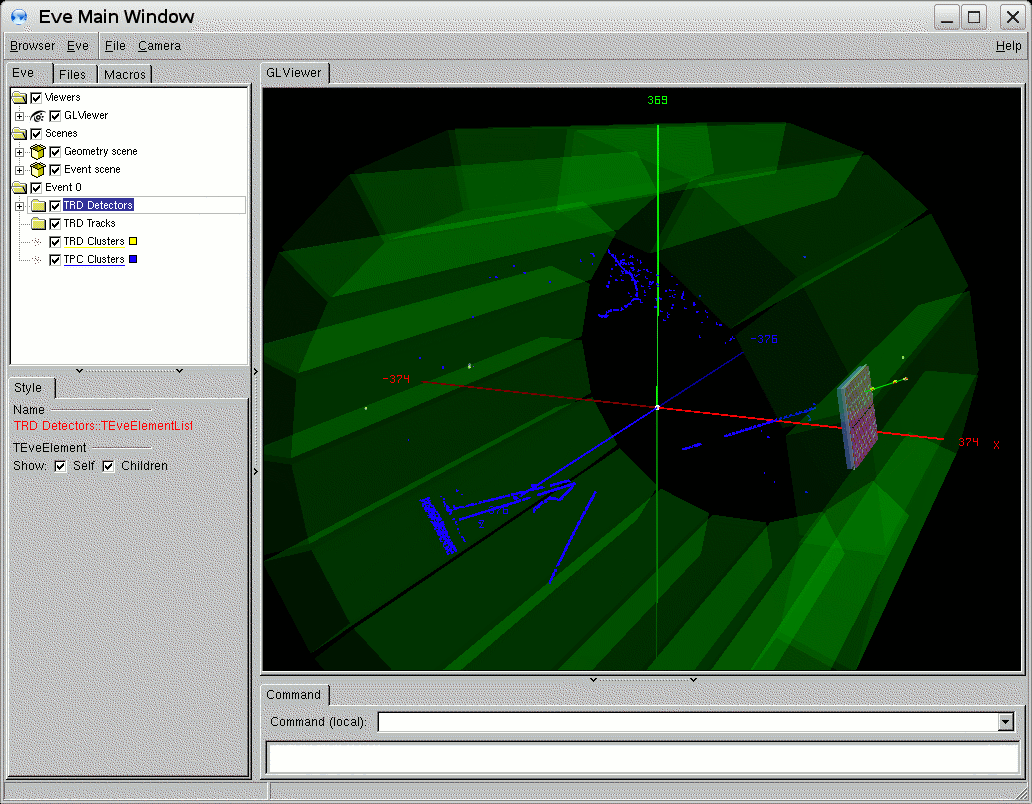This screenshot has height=804, width=1032.
Task: Click into the Command (local) input field
Action: pos(688,722)
